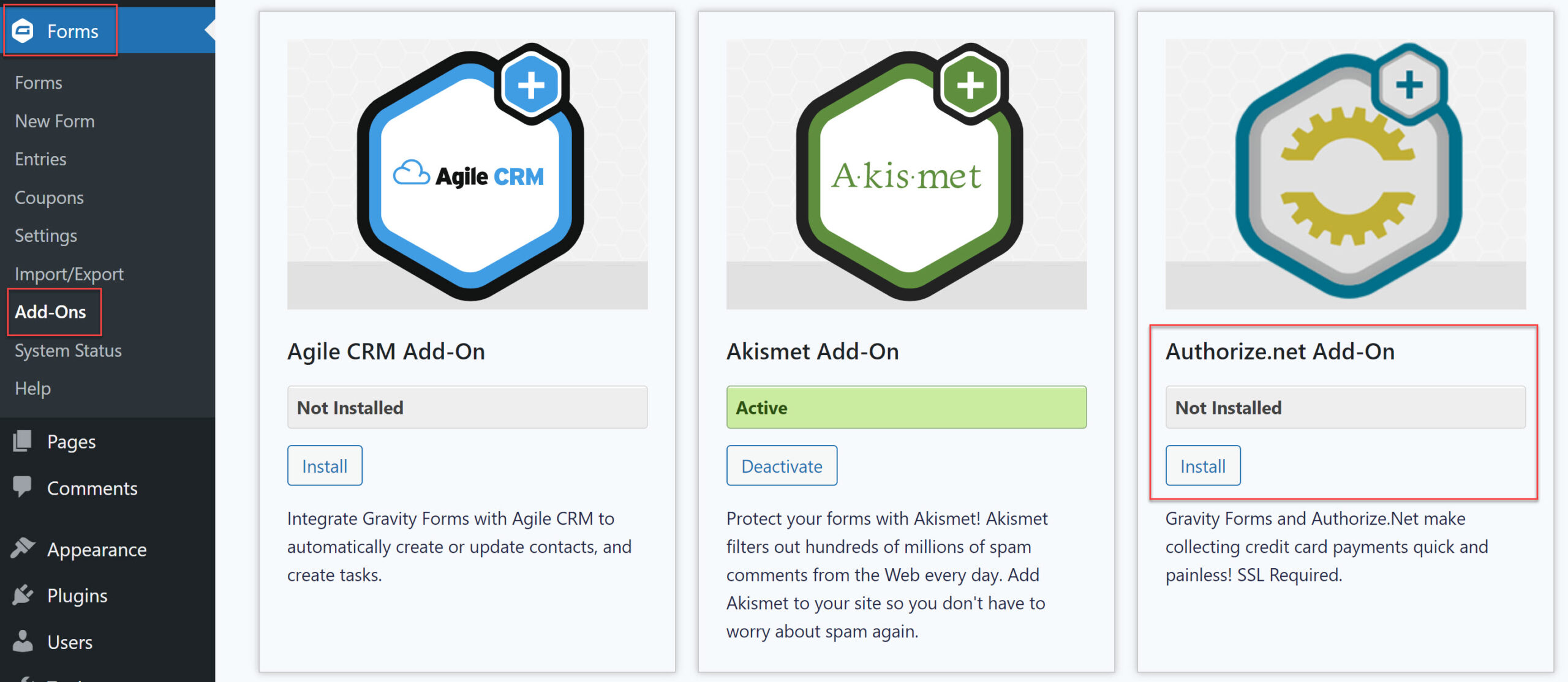The height and width of the screenshot is (682, 1568).
Task: Open the New Form page
Action: click(x=55, y=121)
